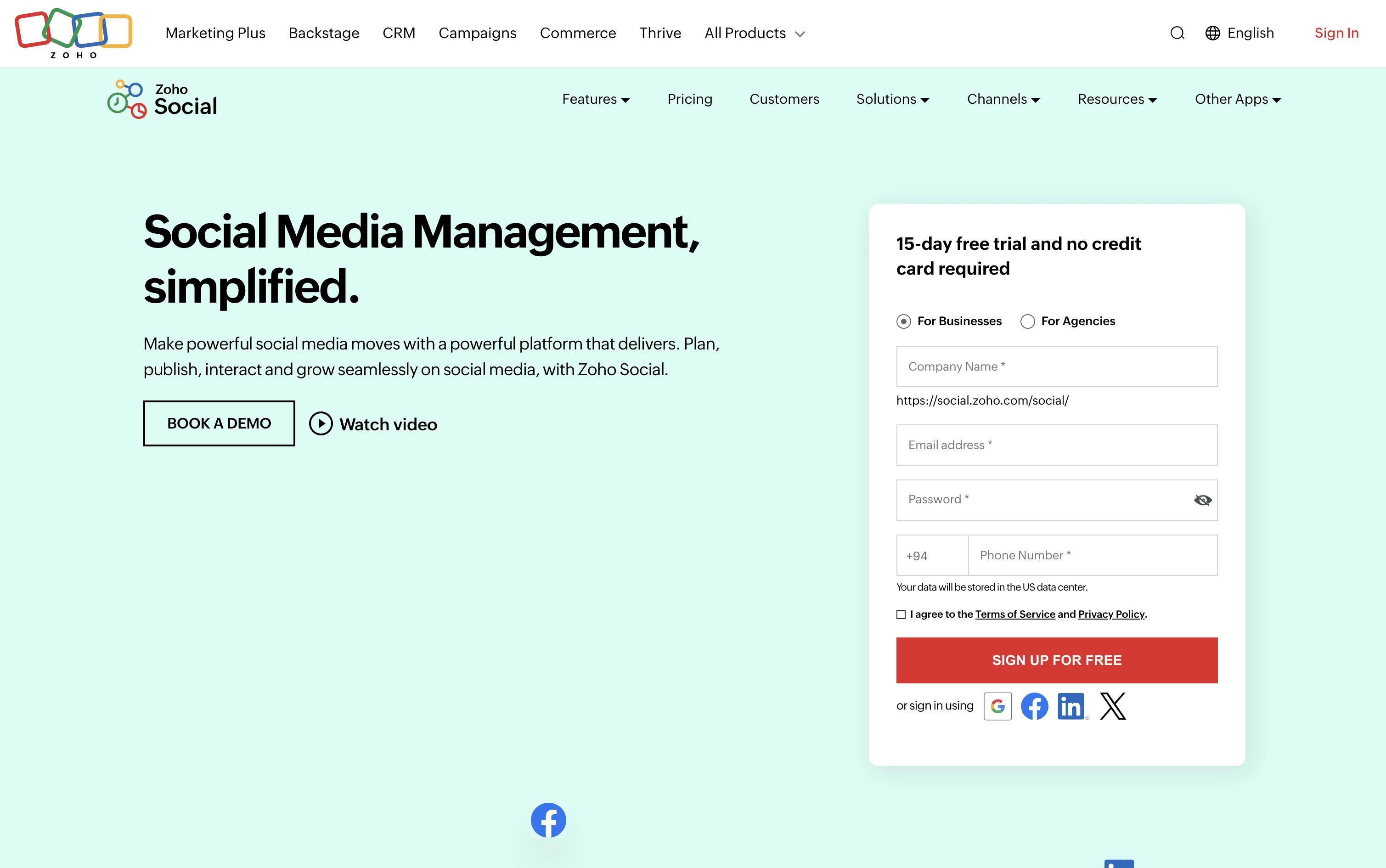
Task: Click the Zoho Social logo
Action: click(x=162, y=99)
